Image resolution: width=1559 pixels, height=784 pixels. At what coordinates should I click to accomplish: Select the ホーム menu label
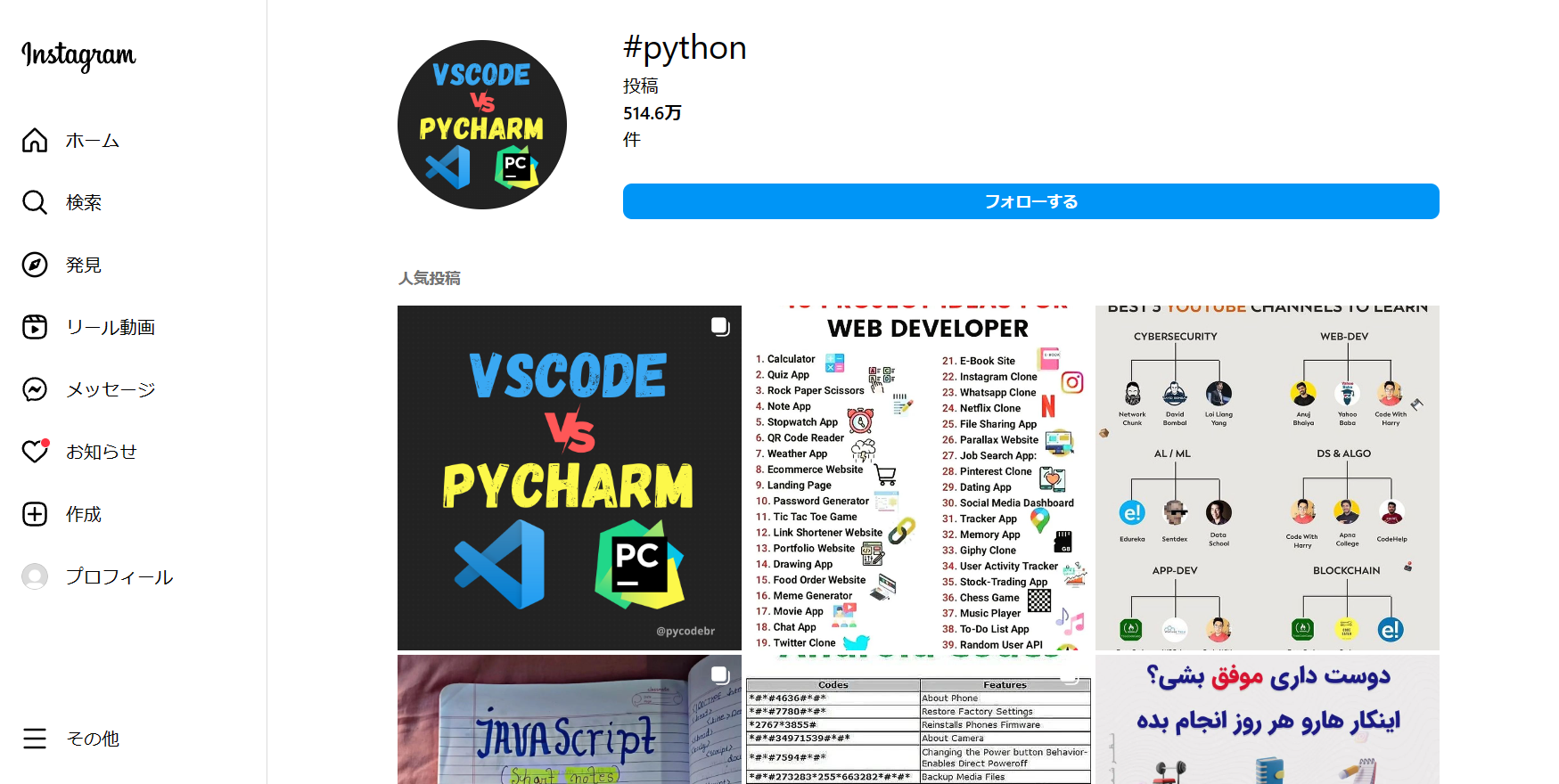(x=93, y=141)
